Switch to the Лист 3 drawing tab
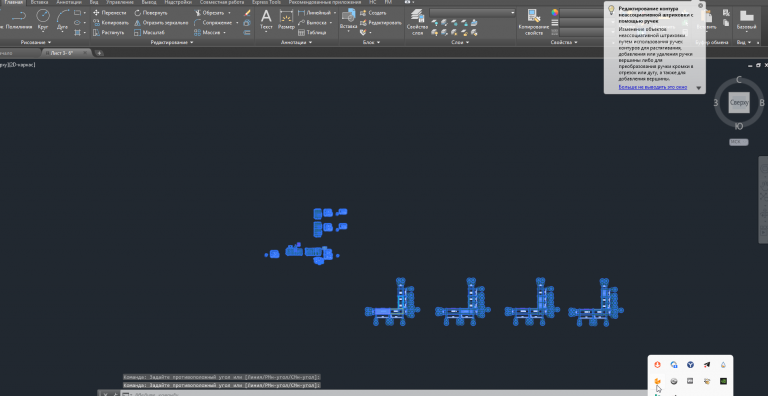The image size is (768, 396). coord(66,53)
